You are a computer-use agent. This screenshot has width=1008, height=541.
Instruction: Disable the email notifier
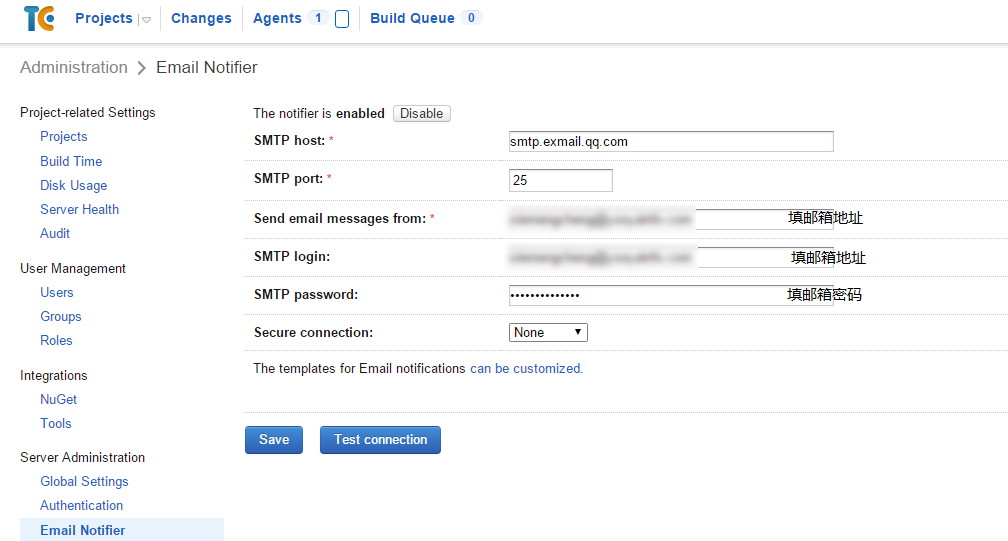421,114
